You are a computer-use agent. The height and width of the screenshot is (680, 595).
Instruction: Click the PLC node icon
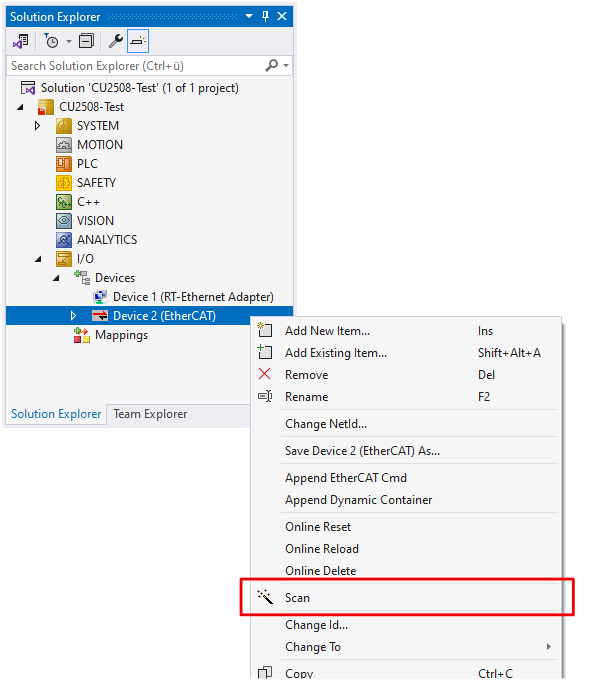[x=64, y=163]
